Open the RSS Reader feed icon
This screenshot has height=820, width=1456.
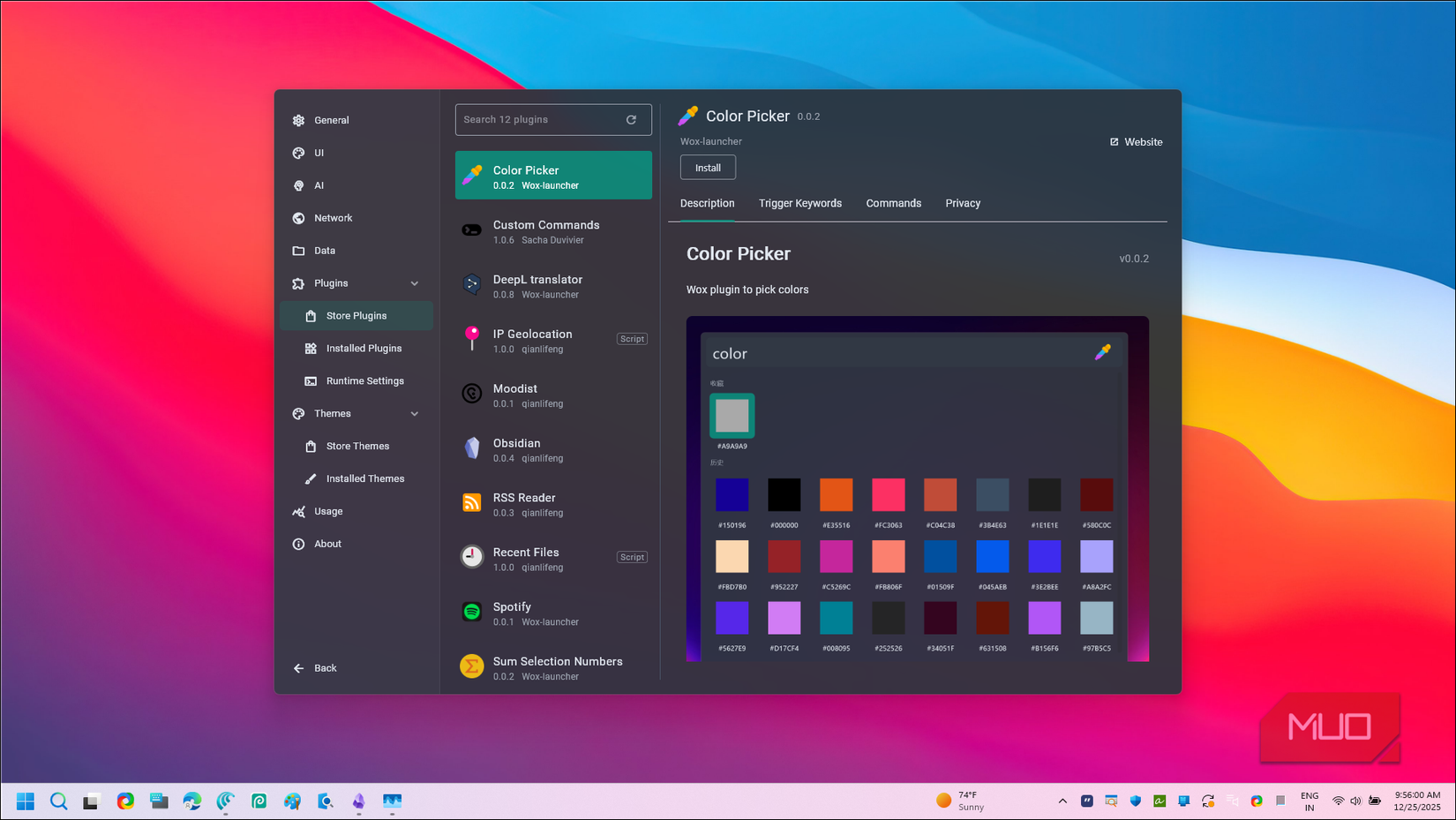coord(471,503)
